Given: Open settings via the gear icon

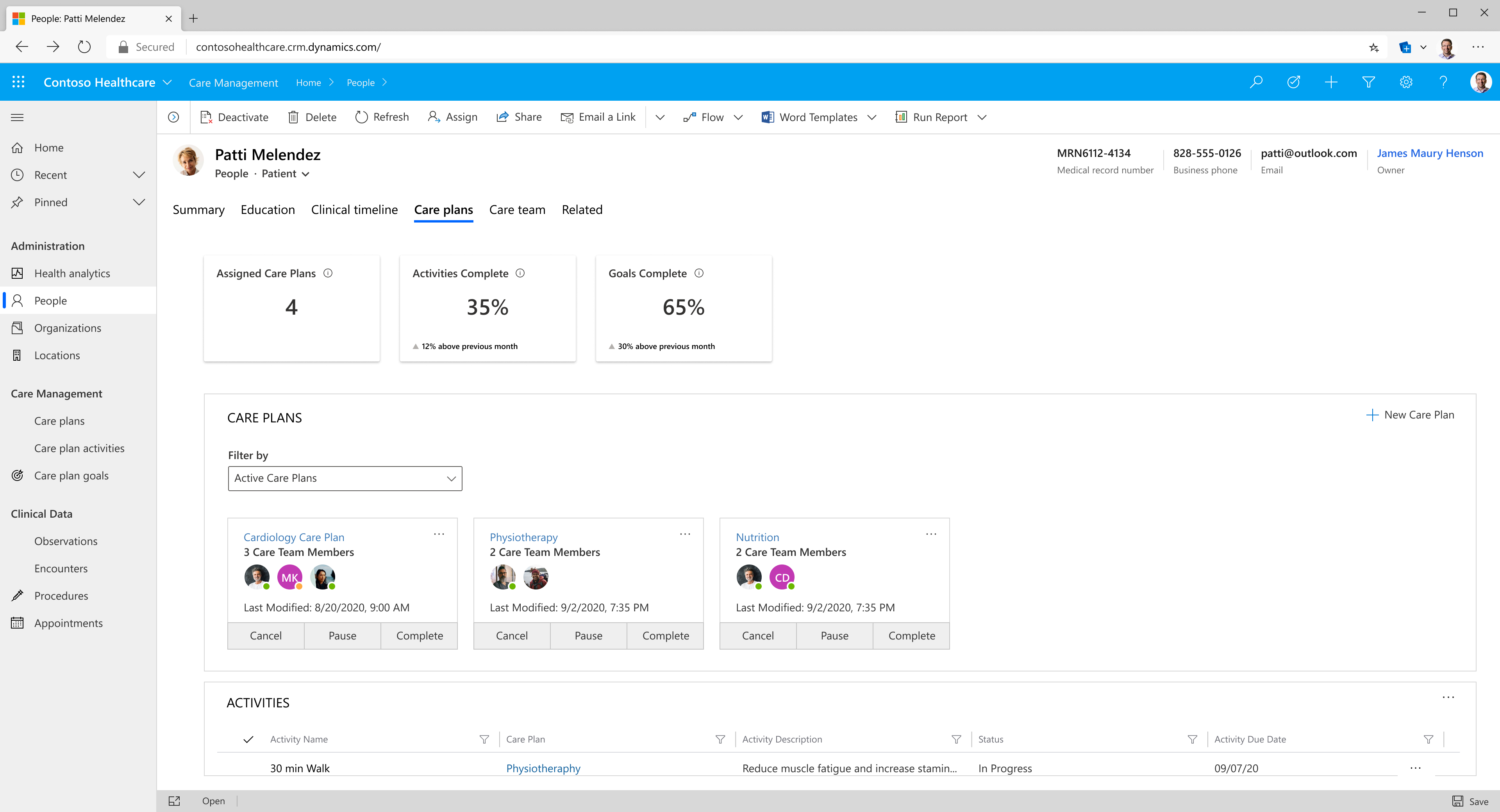Looking at the screenshot, I should 1406,82.
